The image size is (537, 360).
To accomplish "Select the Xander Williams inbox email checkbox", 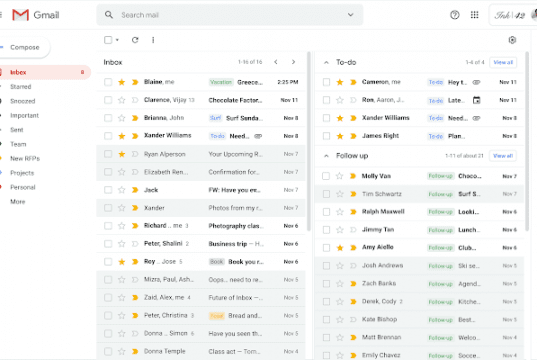I will 108,136.
